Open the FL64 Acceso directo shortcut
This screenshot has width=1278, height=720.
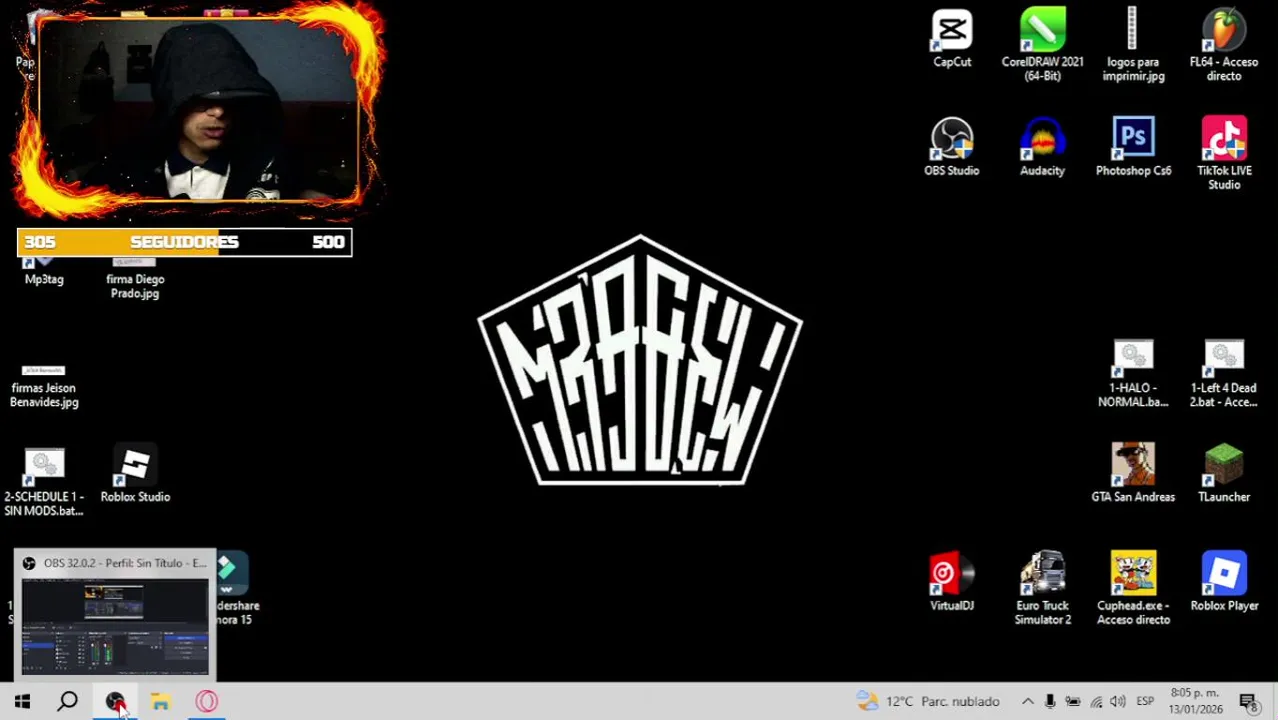[1224, 45]
